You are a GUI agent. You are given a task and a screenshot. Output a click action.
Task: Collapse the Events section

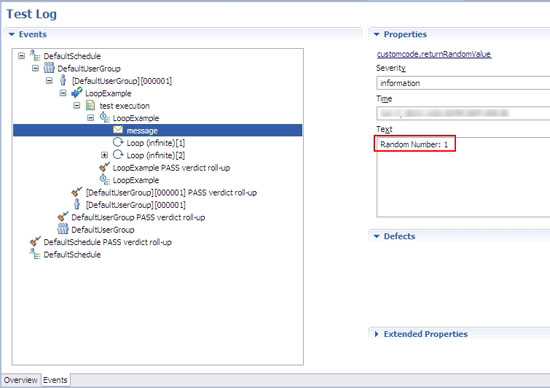[12, 34]
